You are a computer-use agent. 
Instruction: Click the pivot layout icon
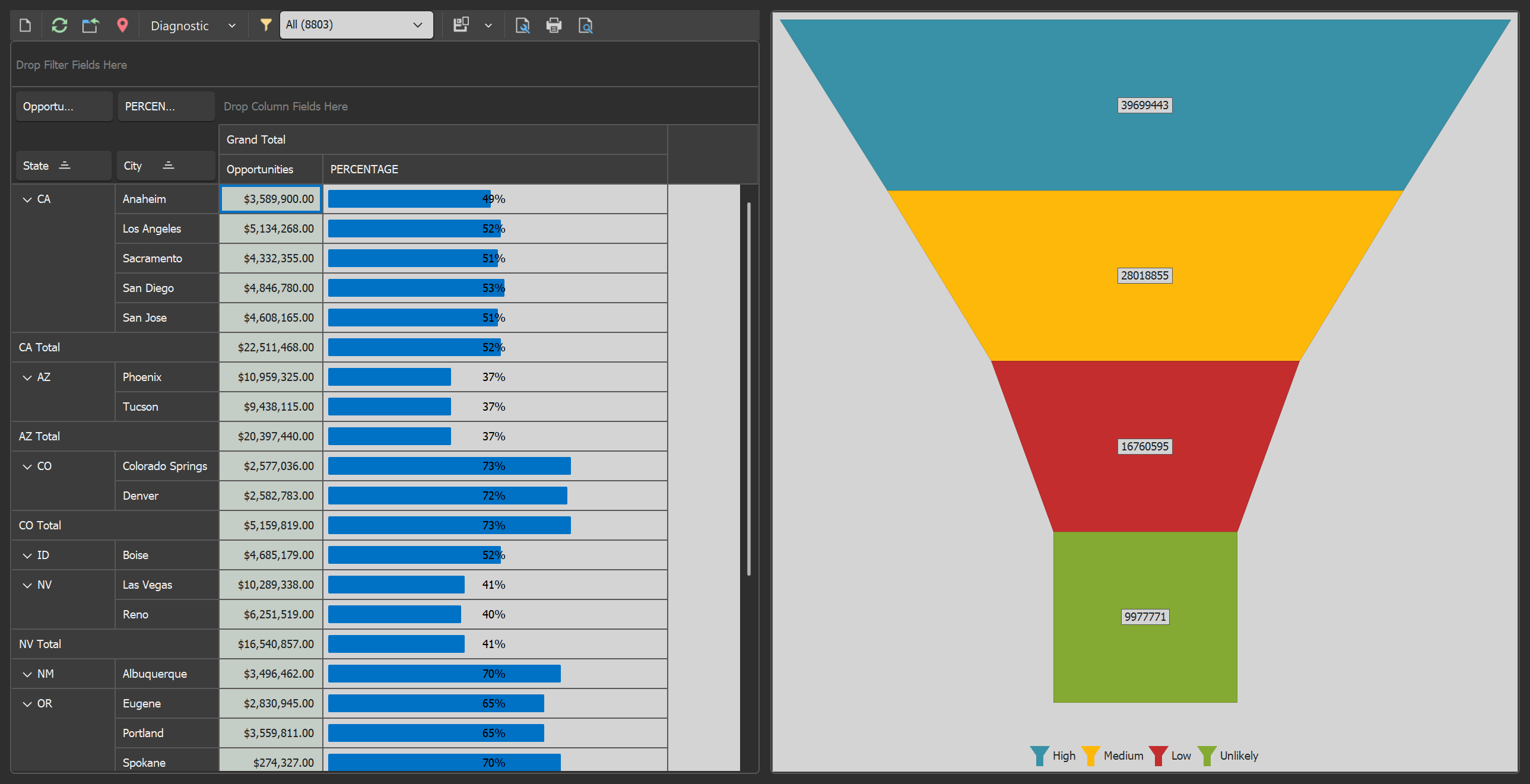[x=461, y=25]
